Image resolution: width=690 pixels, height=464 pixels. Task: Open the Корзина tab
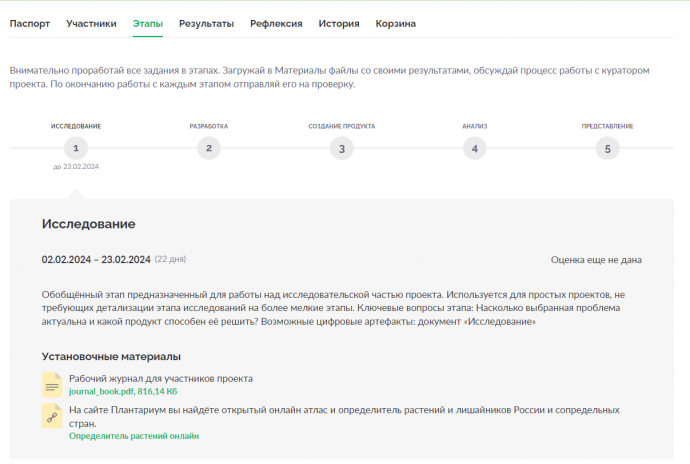[x=396, y=24]
